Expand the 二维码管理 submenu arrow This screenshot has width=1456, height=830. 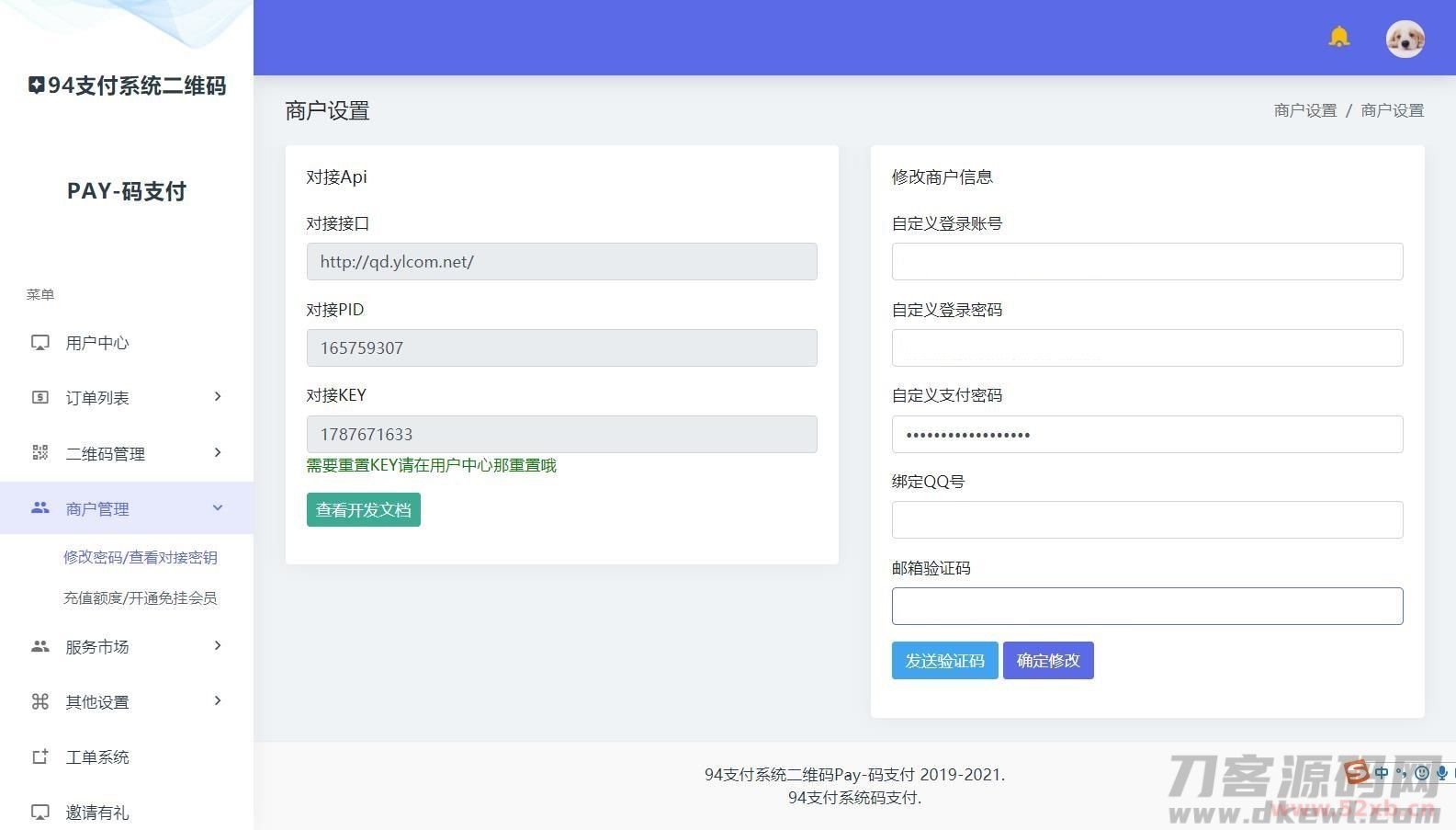[218, 452]
